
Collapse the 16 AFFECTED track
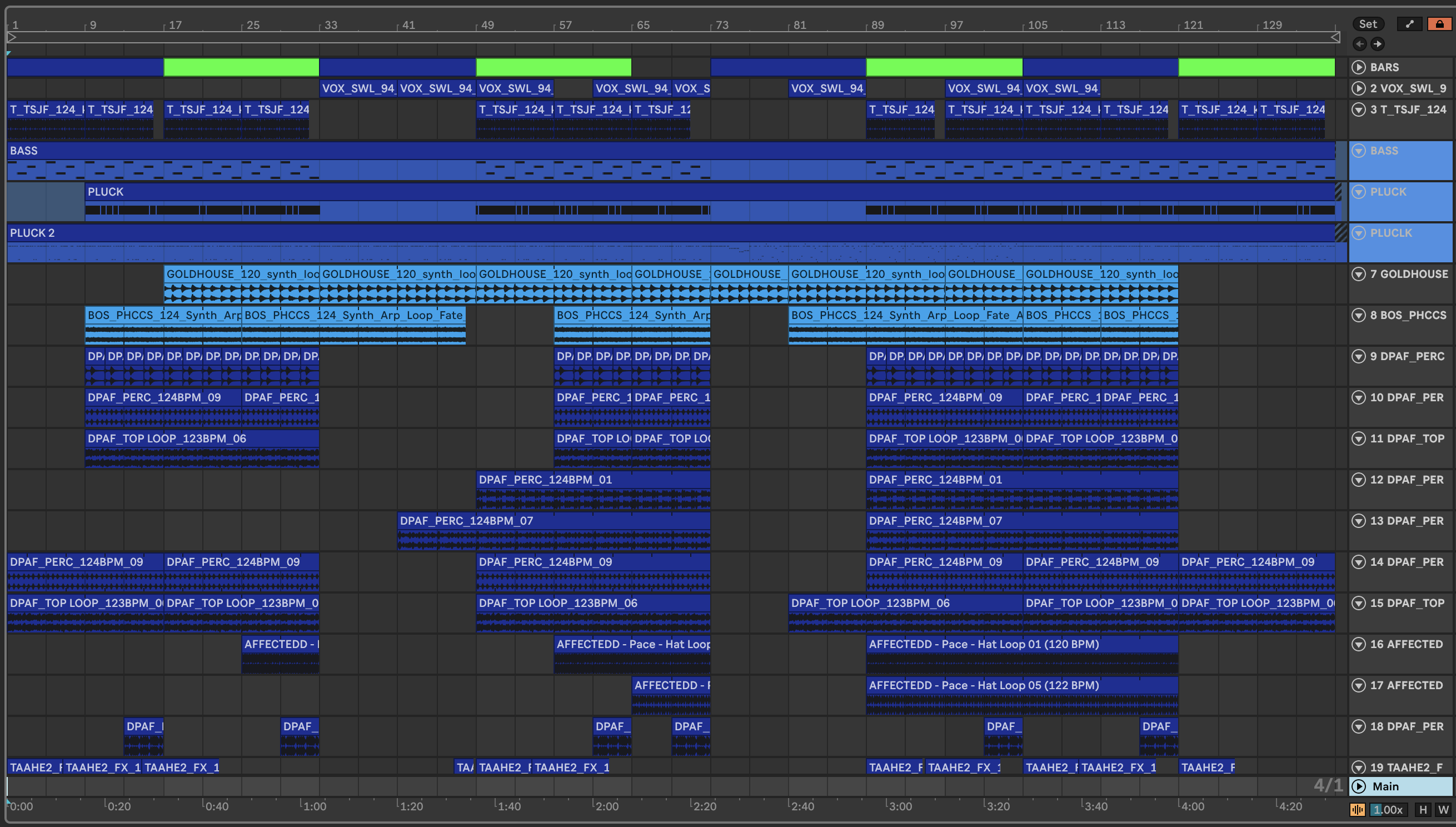coord(1358,644)
